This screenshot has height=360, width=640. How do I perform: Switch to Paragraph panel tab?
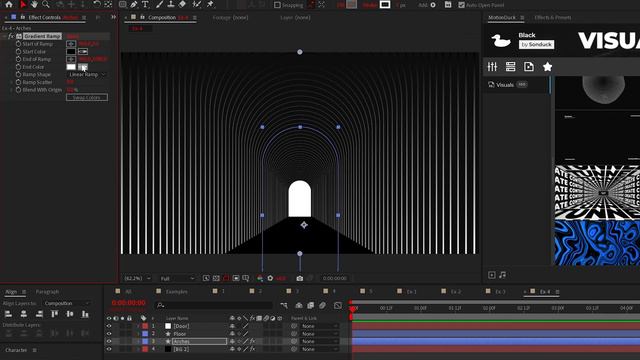[x=47, y=292]
